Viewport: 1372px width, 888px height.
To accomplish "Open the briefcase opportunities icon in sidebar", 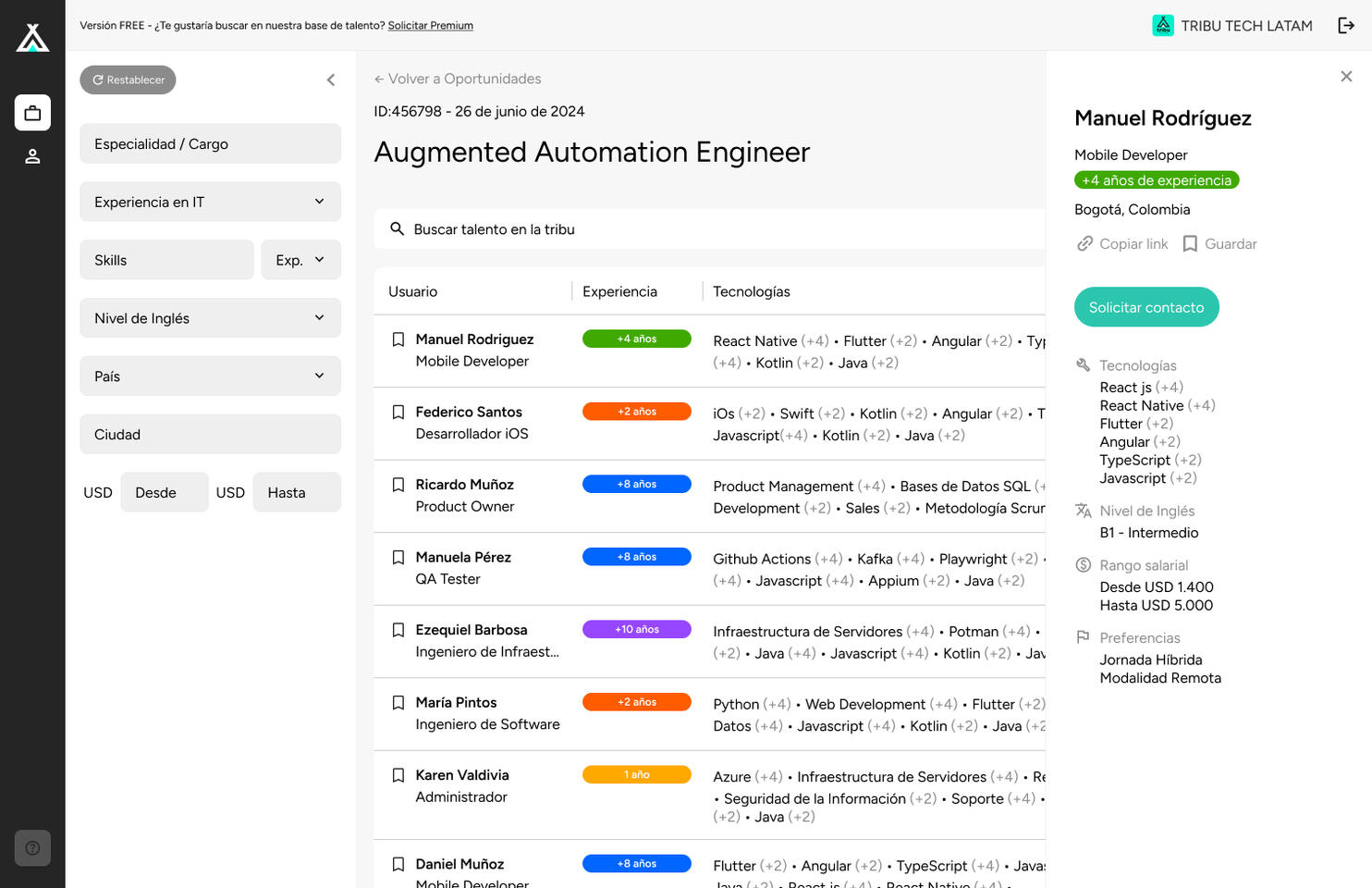I will click(x=32, y=113).
